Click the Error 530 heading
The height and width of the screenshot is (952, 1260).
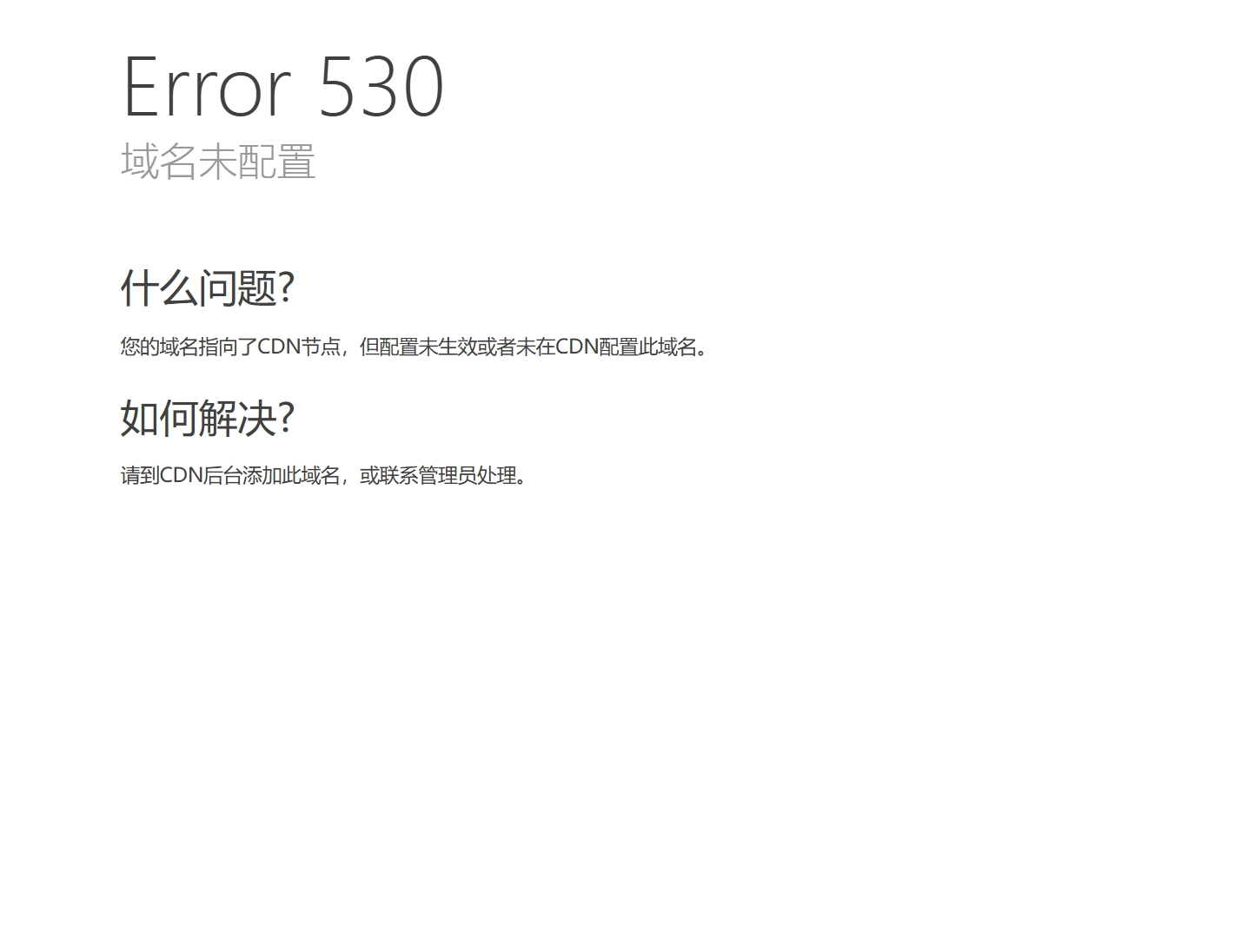283,86
